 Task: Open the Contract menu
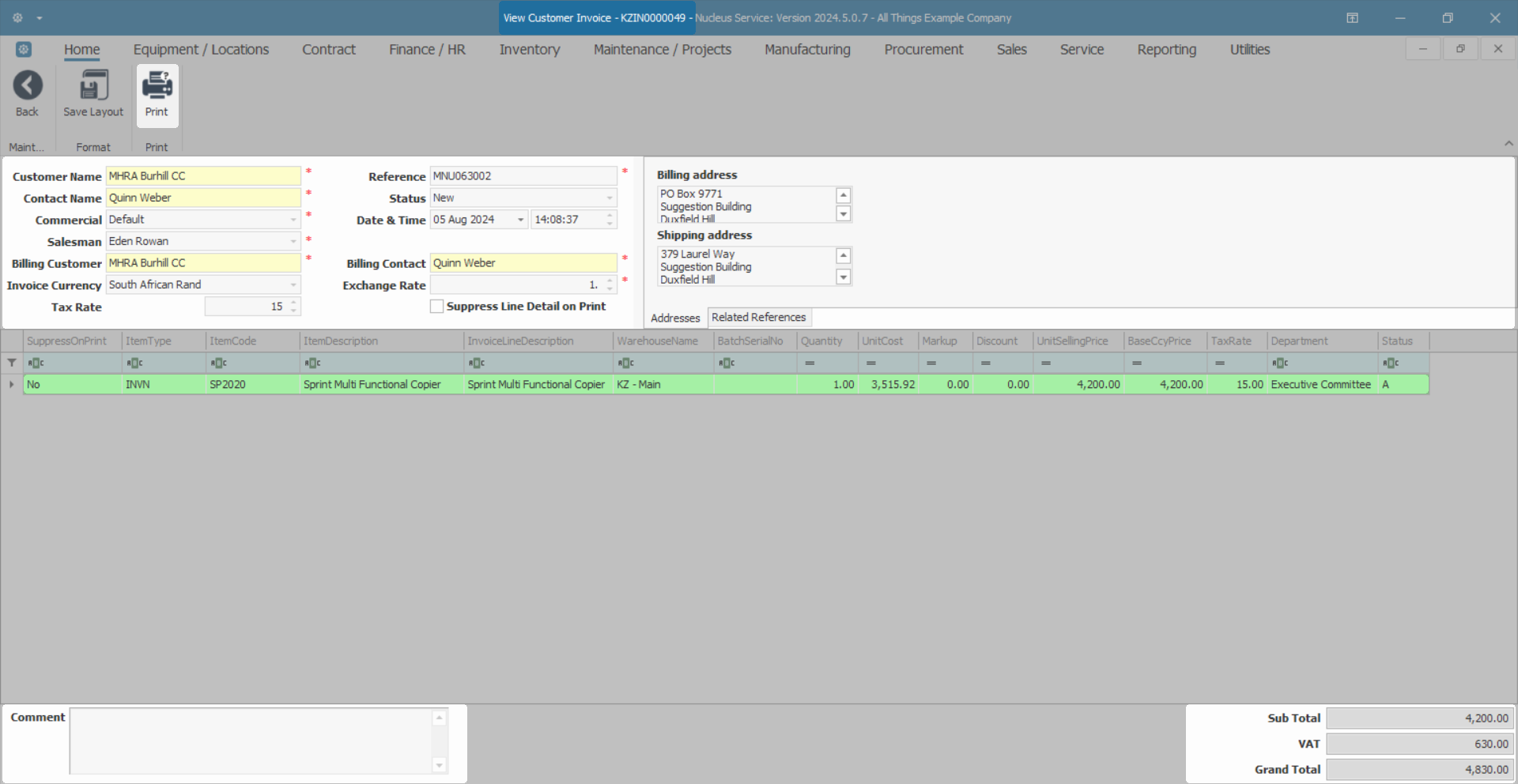pos(329,50)
